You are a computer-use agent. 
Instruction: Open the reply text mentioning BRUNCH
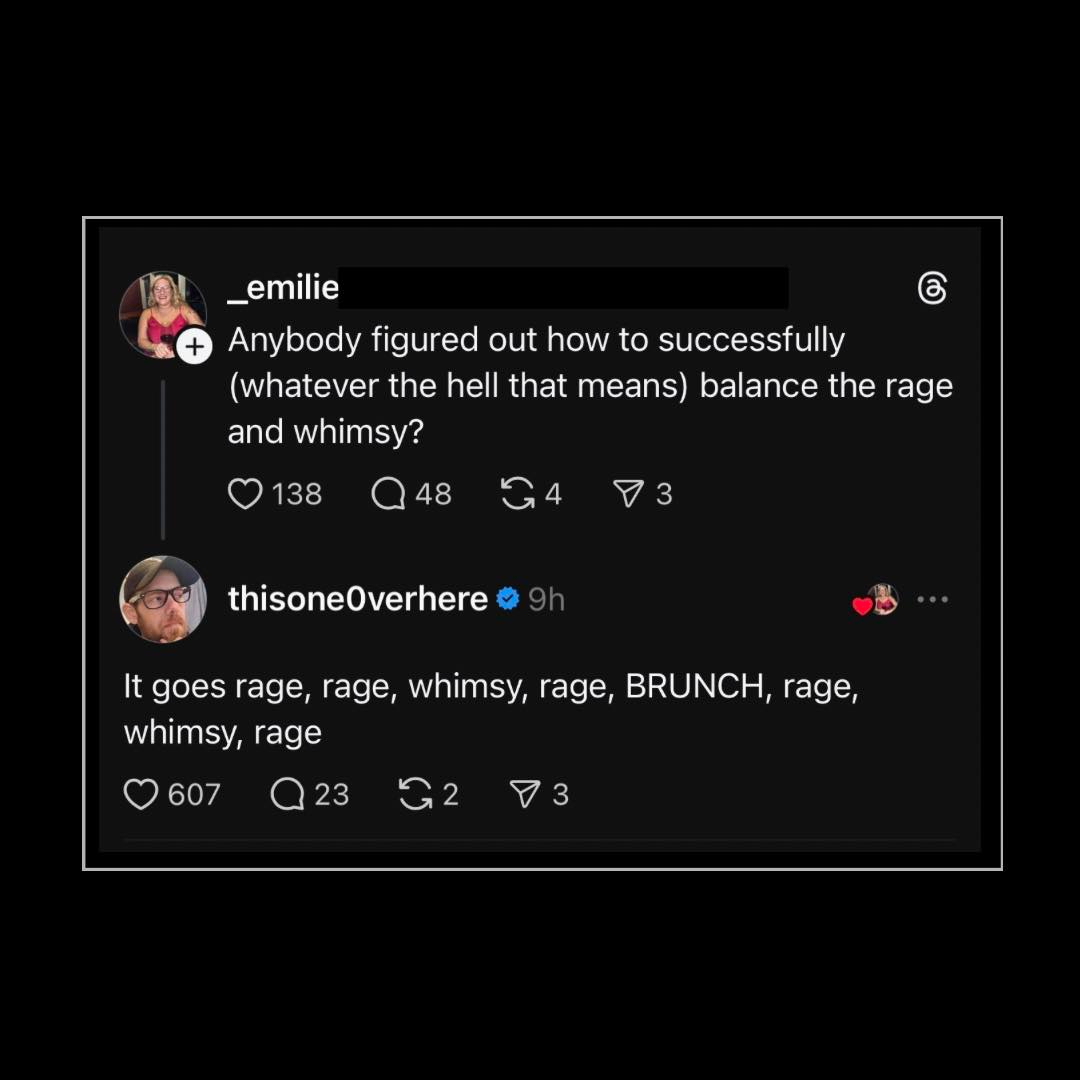pyautogui.click(x=490, y=710)
